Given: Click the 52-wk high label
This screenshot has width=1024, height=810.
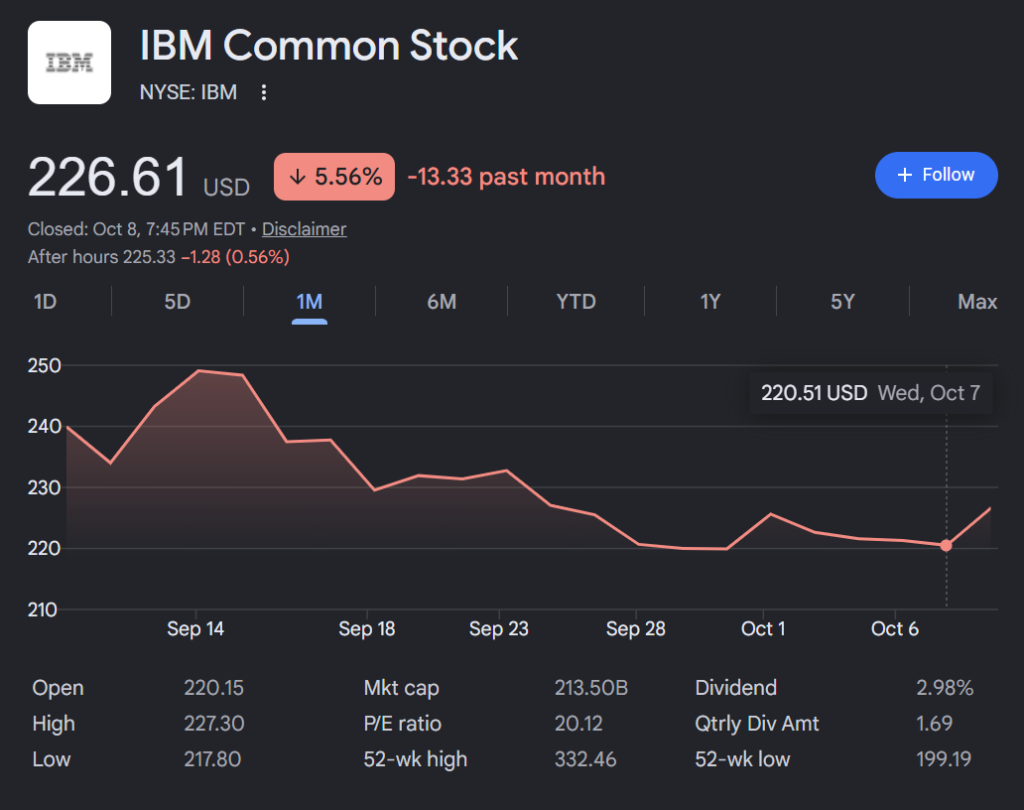Looking at the screenshot, I should coord(415,759).
